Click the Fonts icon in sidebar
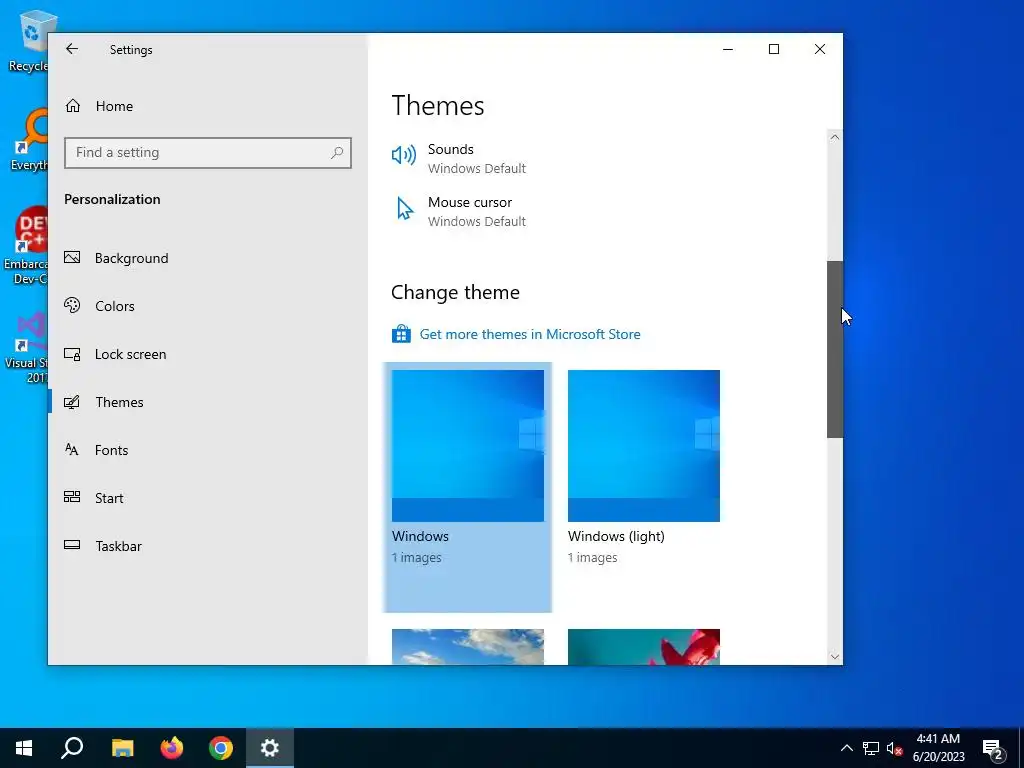 pos(72,449)
